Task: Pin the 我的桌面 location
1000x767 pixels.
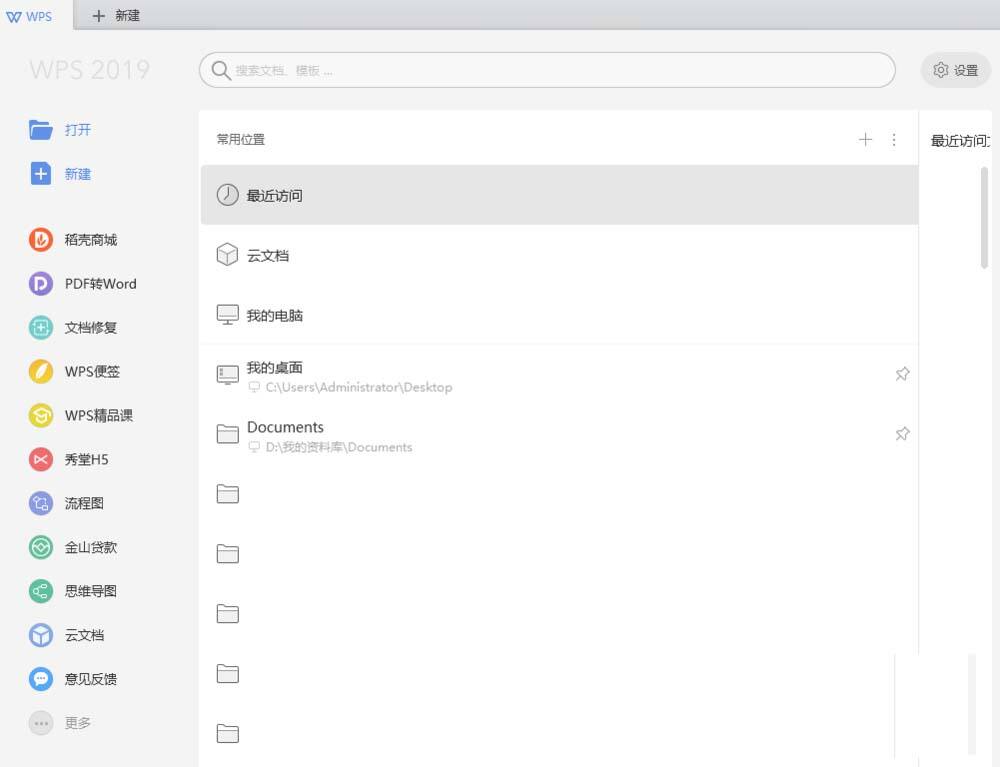Action: [x=902, y=374]
